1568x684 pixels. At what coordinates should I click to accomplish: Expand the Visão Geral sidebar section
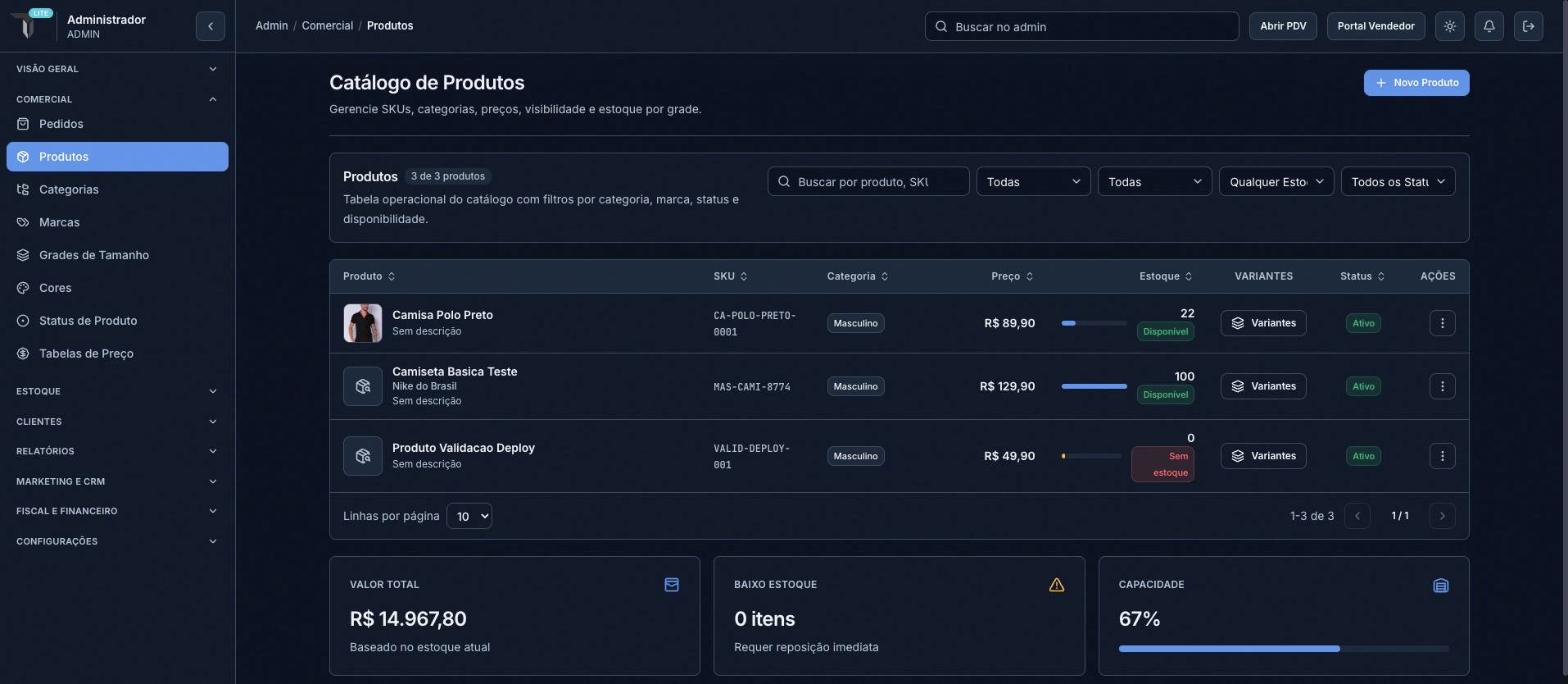tap(117, 69)
